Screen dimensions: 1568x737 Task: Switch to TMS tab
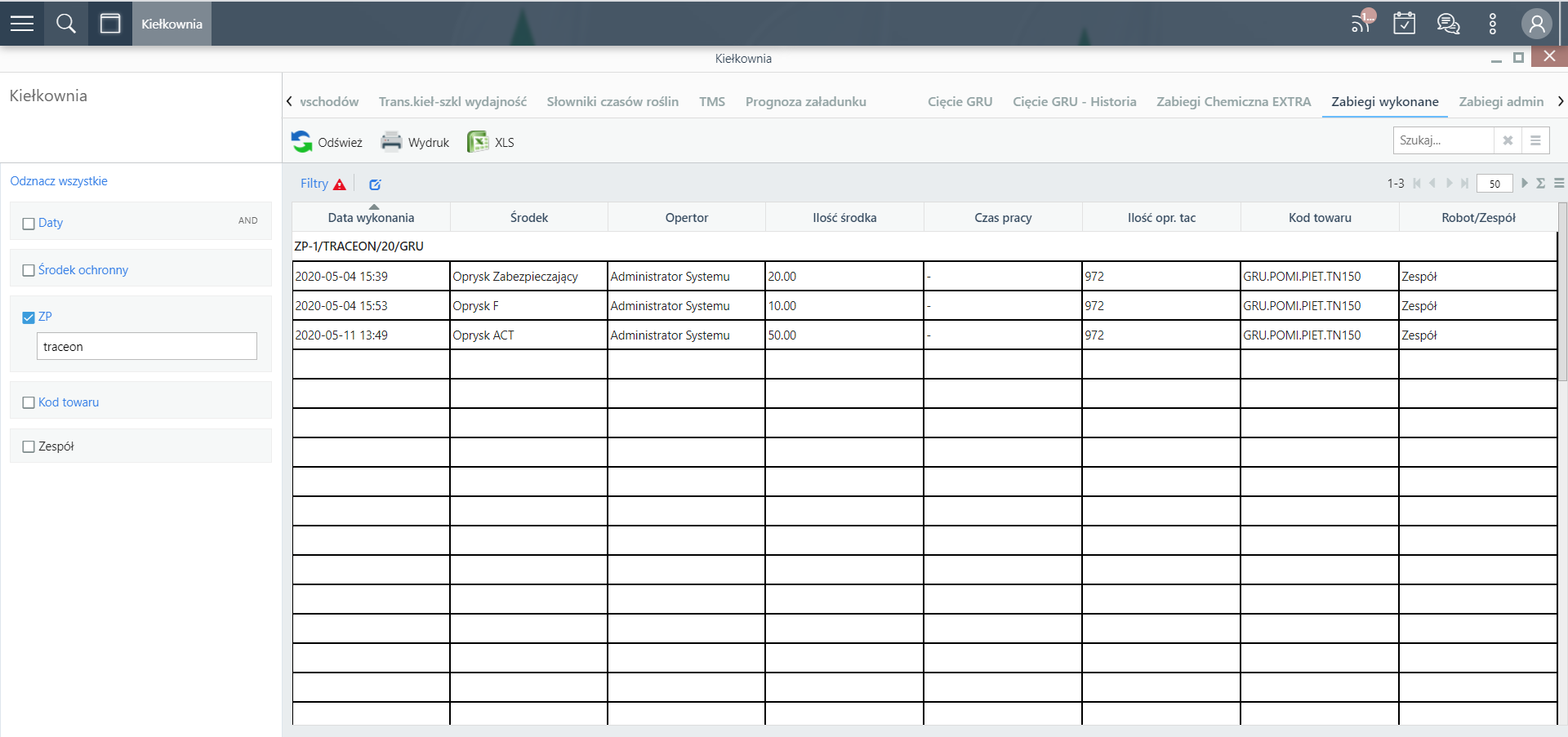pyautogui.click(x=712, y=101)
